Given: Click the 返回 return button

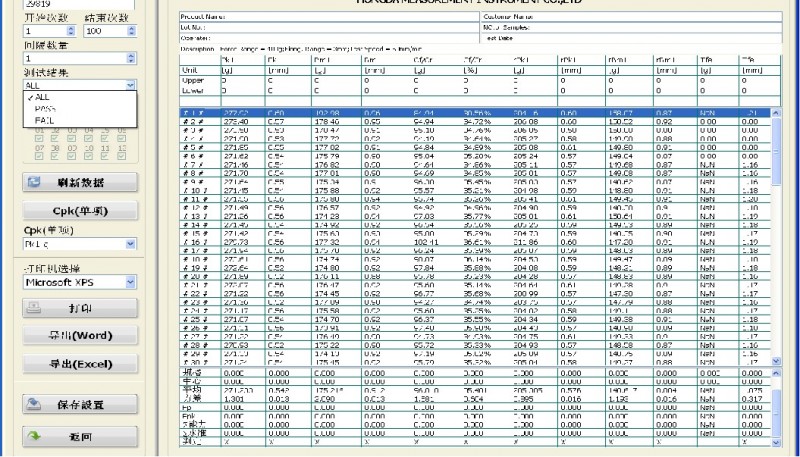Looking at the screenshot, I should point(80,437).
